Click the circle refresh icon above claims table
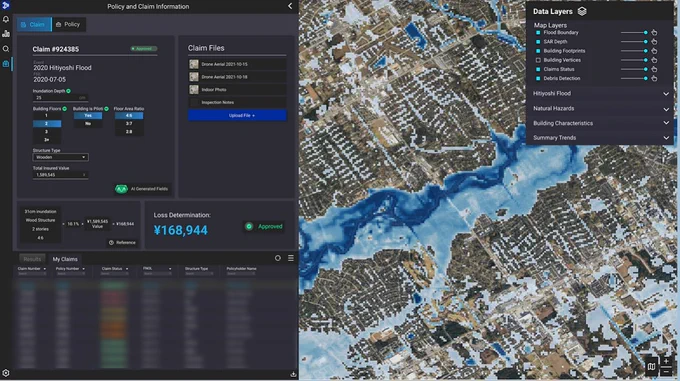This screenshot has width=680, height=381. 278,258
